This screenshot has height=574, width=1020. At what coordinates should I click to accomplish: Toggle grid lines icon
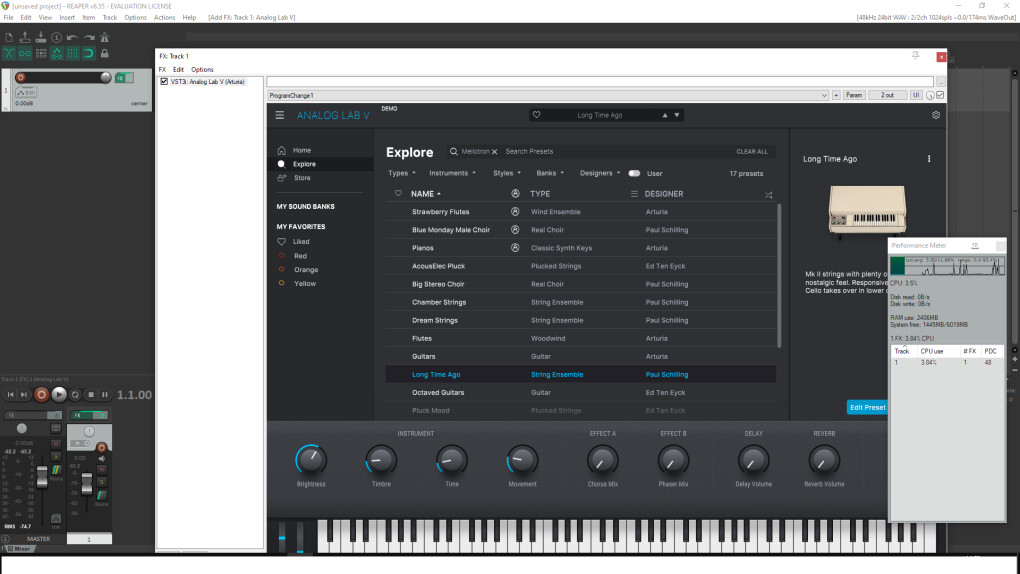pyautogui.click(x=72, y=53)
